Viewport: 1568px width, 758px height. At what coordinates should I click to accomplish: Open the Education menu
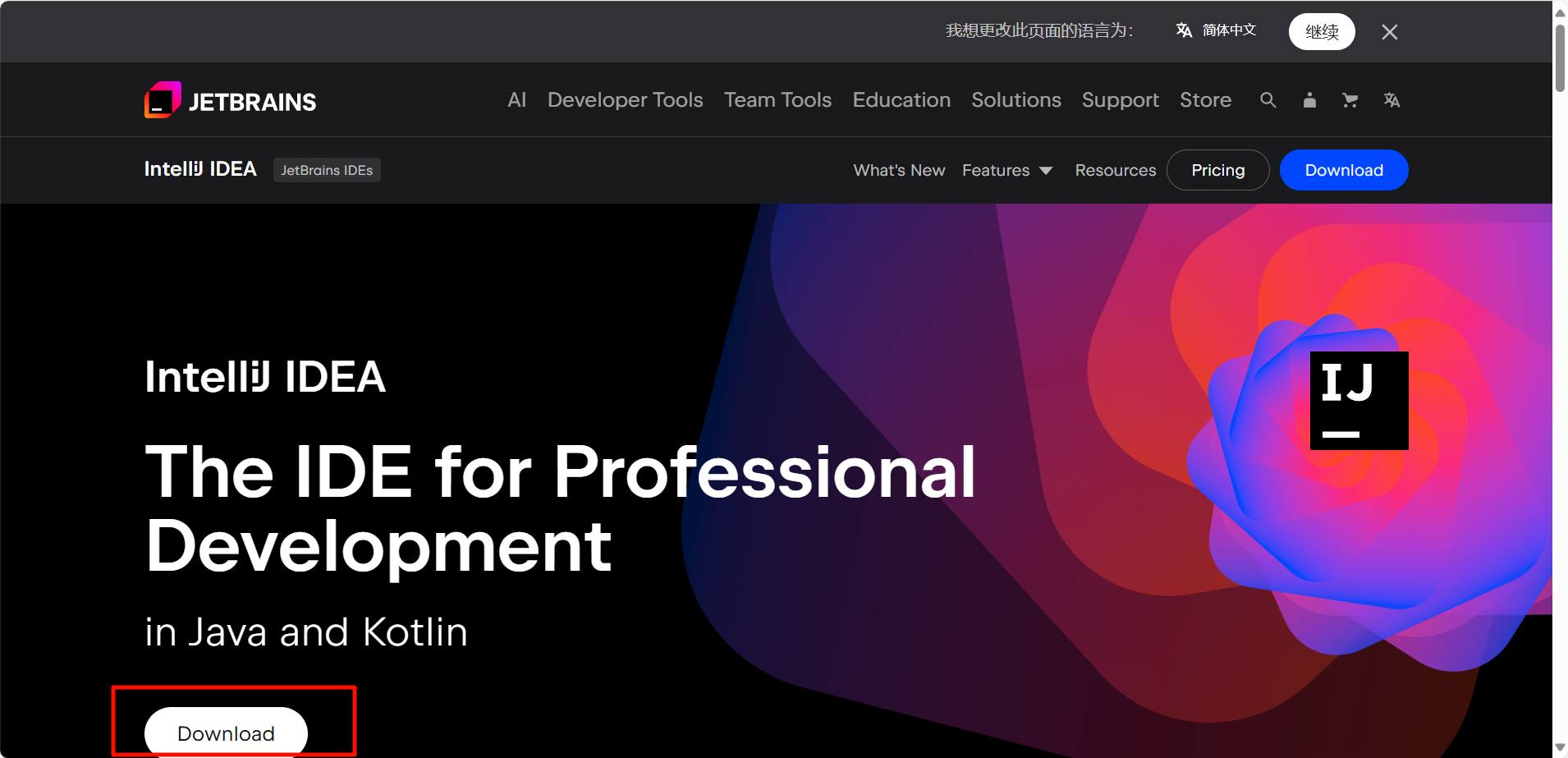click(x=901, y=100)
